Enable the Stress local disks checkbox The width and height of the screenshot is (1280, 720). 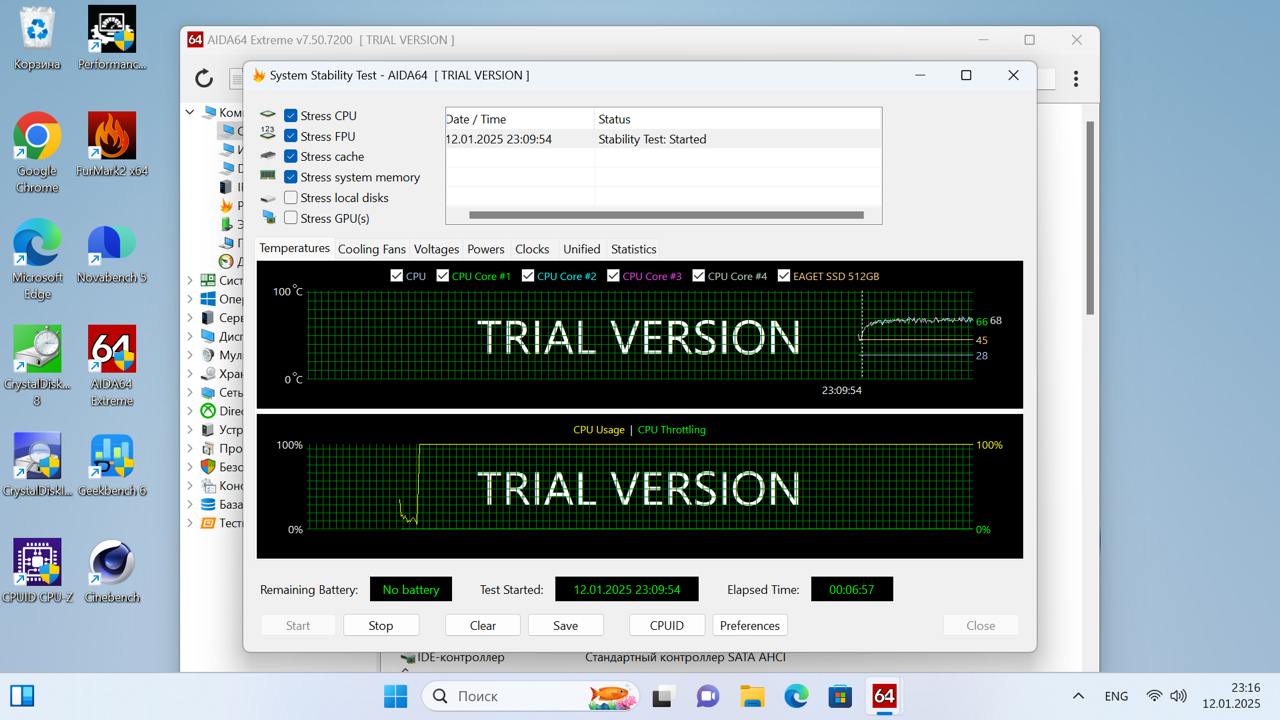point(291,198)
